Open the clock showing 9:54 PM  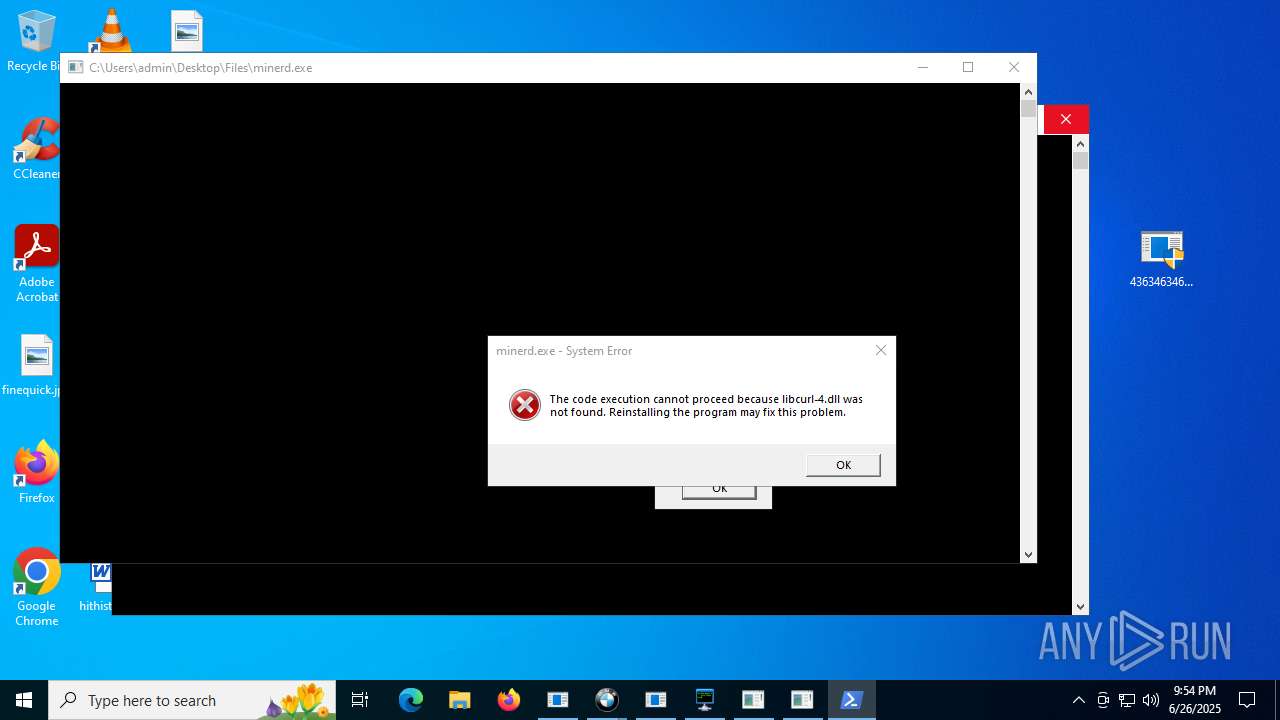pos(1195,700)
